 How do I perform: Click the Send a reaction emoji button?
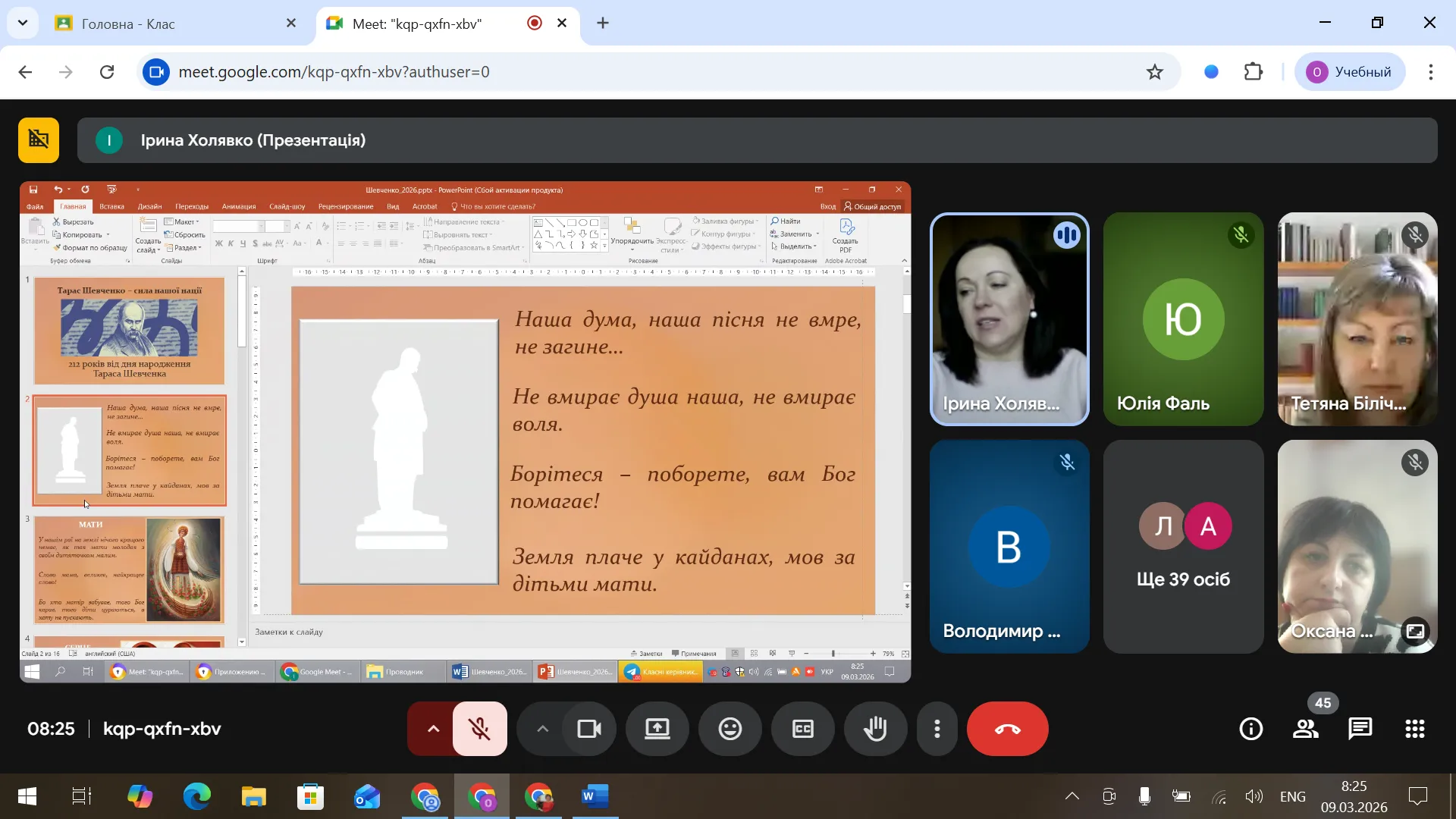coord(730,729)
